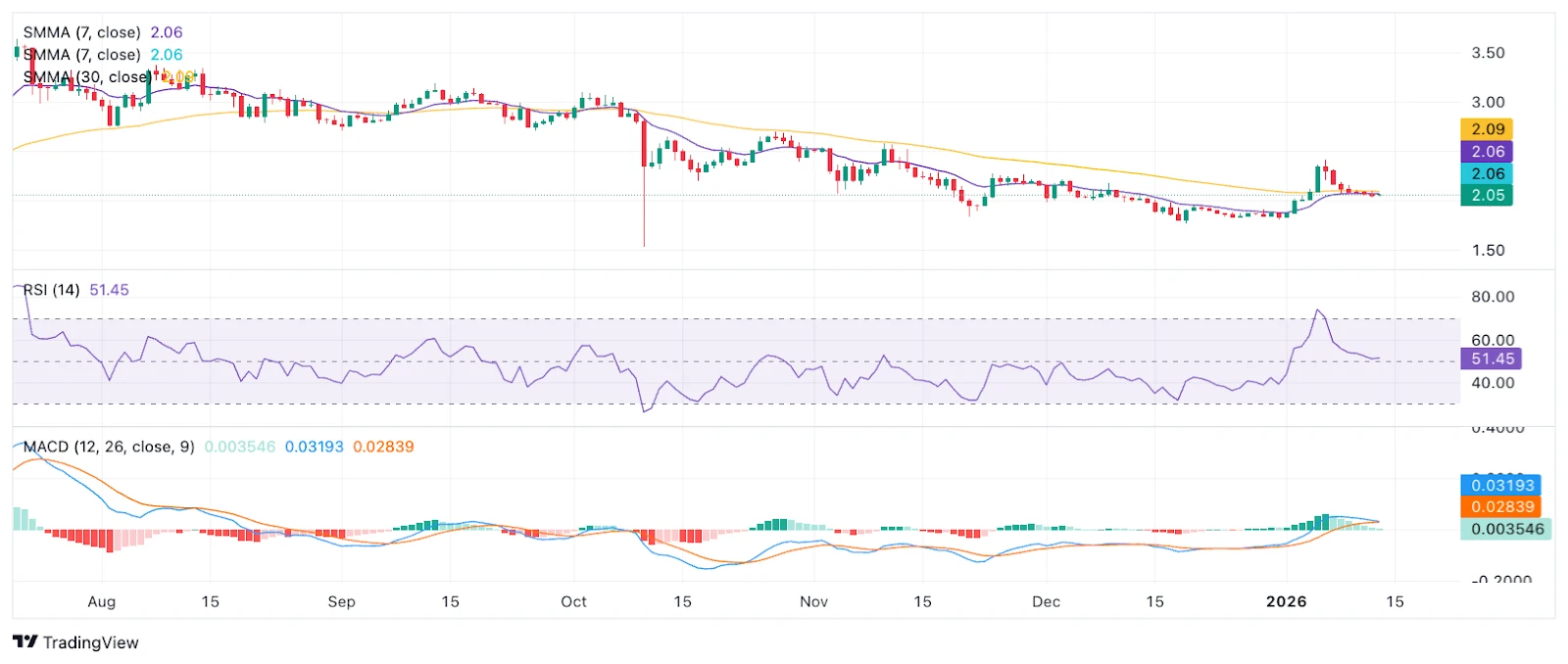
Task: Click the TradingView logo icon
Action: pyautogui.click(x=24, y=641)
